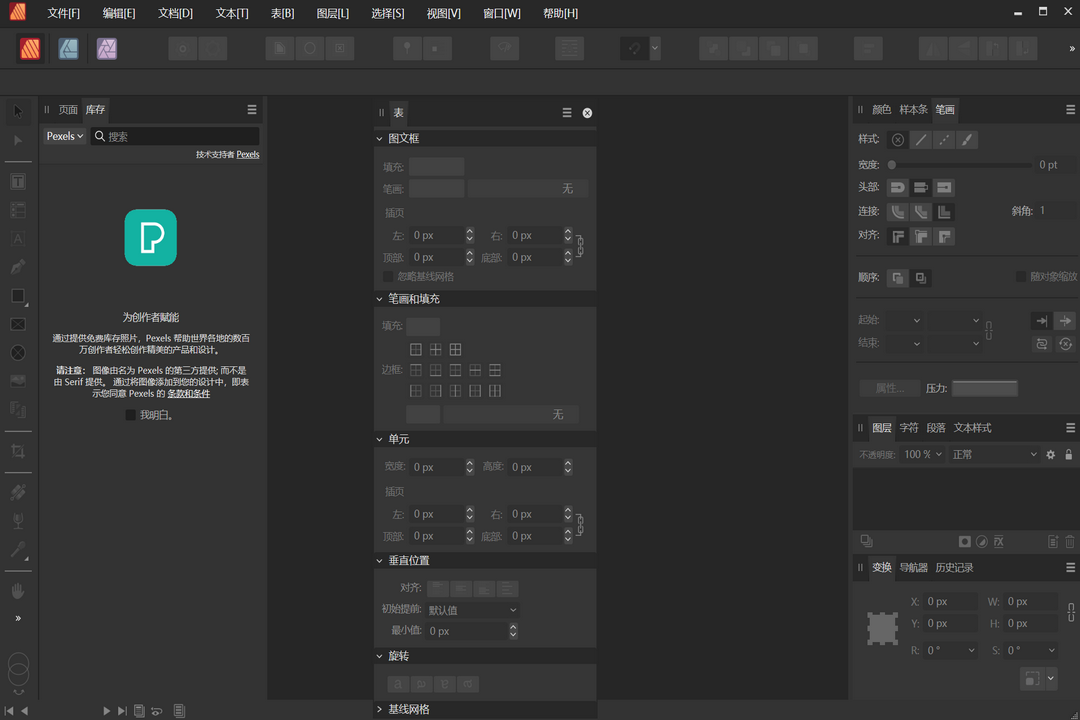Open the Pexels source dropdown

coord(64,135)
